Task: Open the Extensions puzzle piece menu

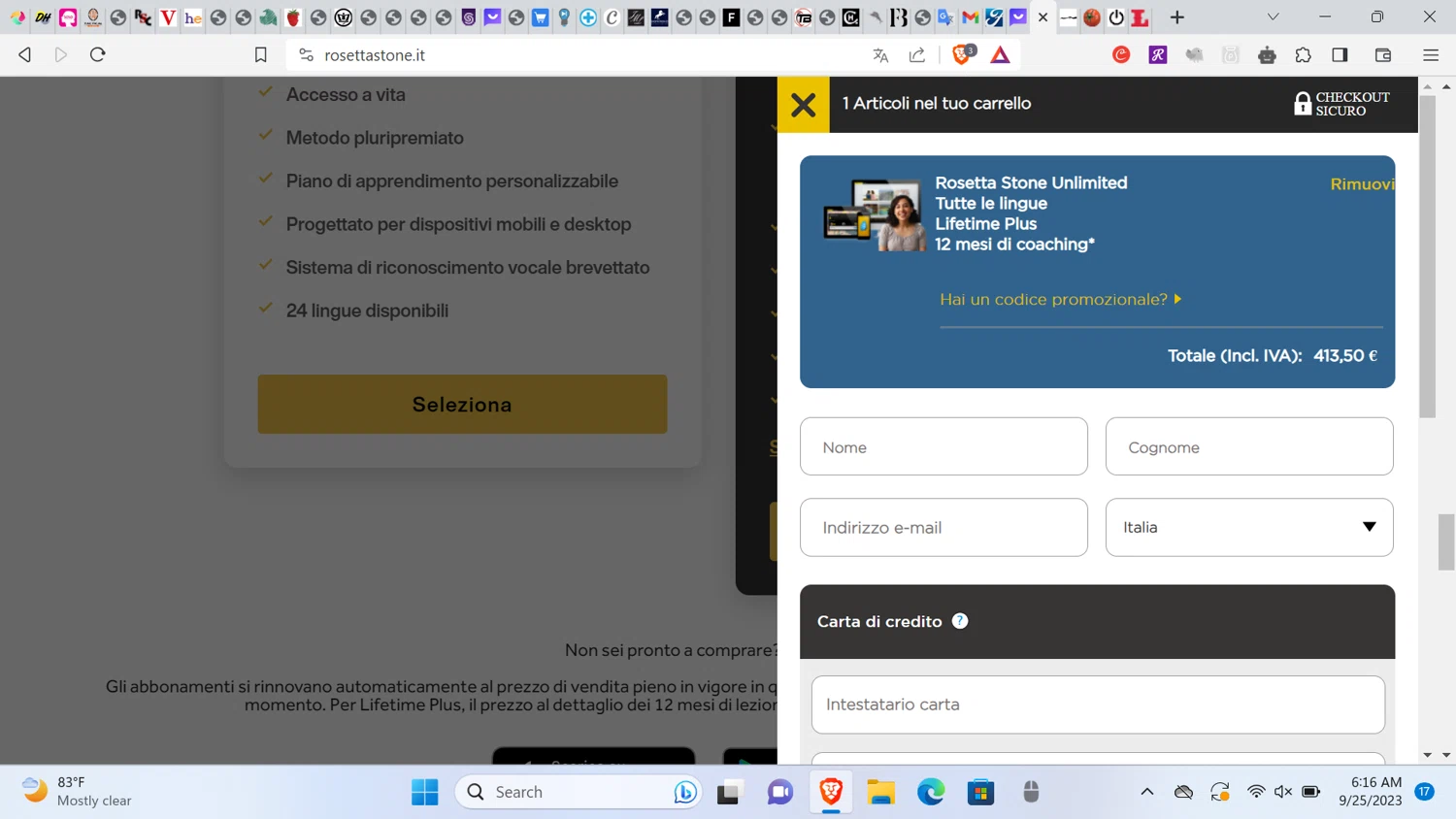Action: pyautogui.click(x=1303, y=55)
